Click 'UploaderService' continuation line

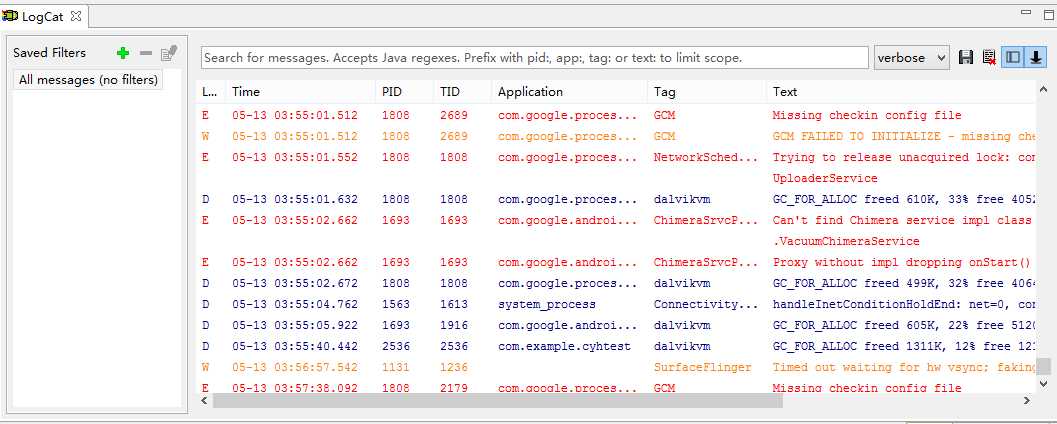(x=825, y=179)
